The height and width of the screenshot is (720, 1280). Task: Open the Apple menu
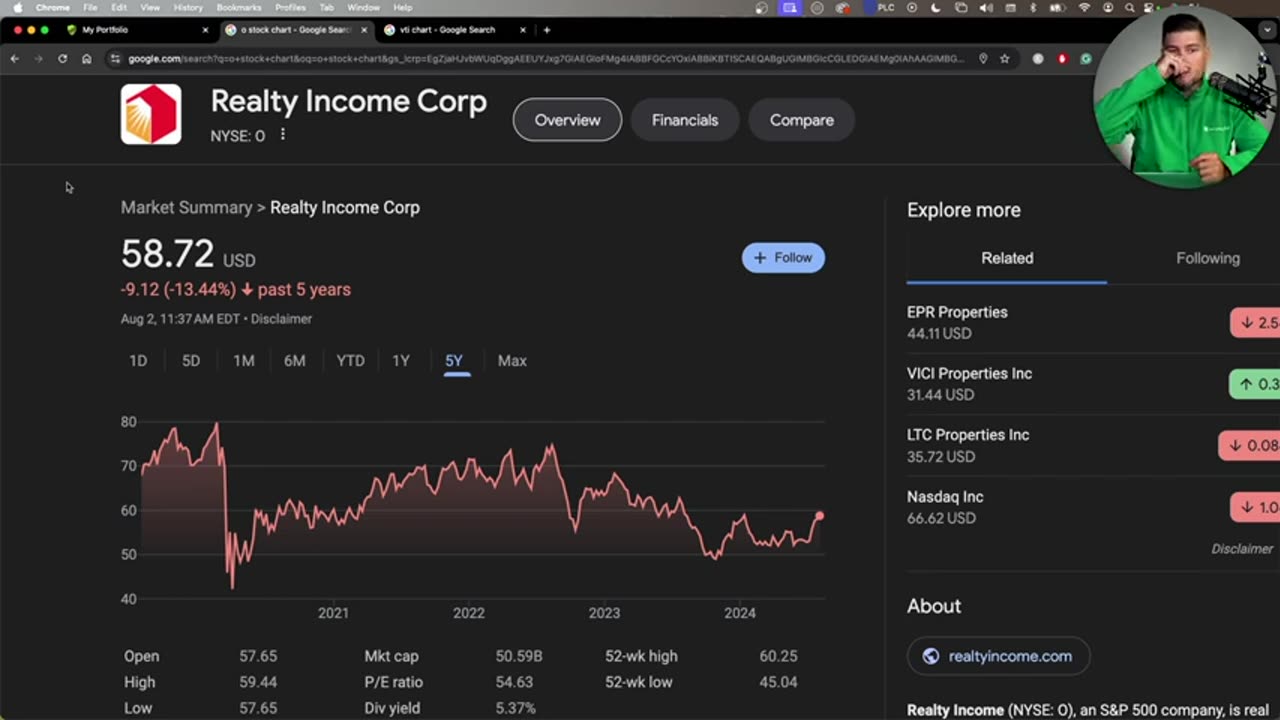click(x=17, y=7)
